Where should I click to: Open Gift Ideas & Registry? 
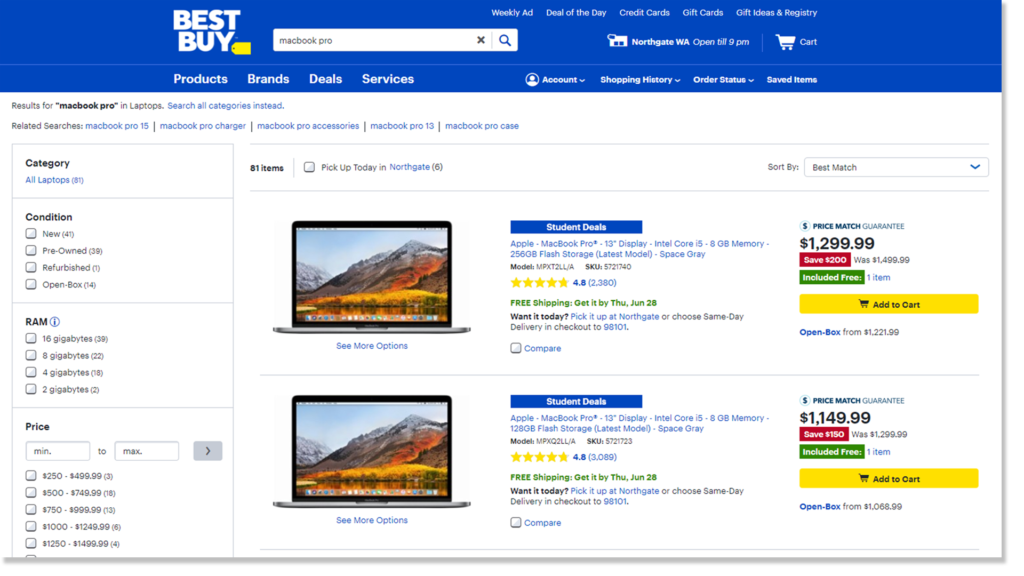776,12
